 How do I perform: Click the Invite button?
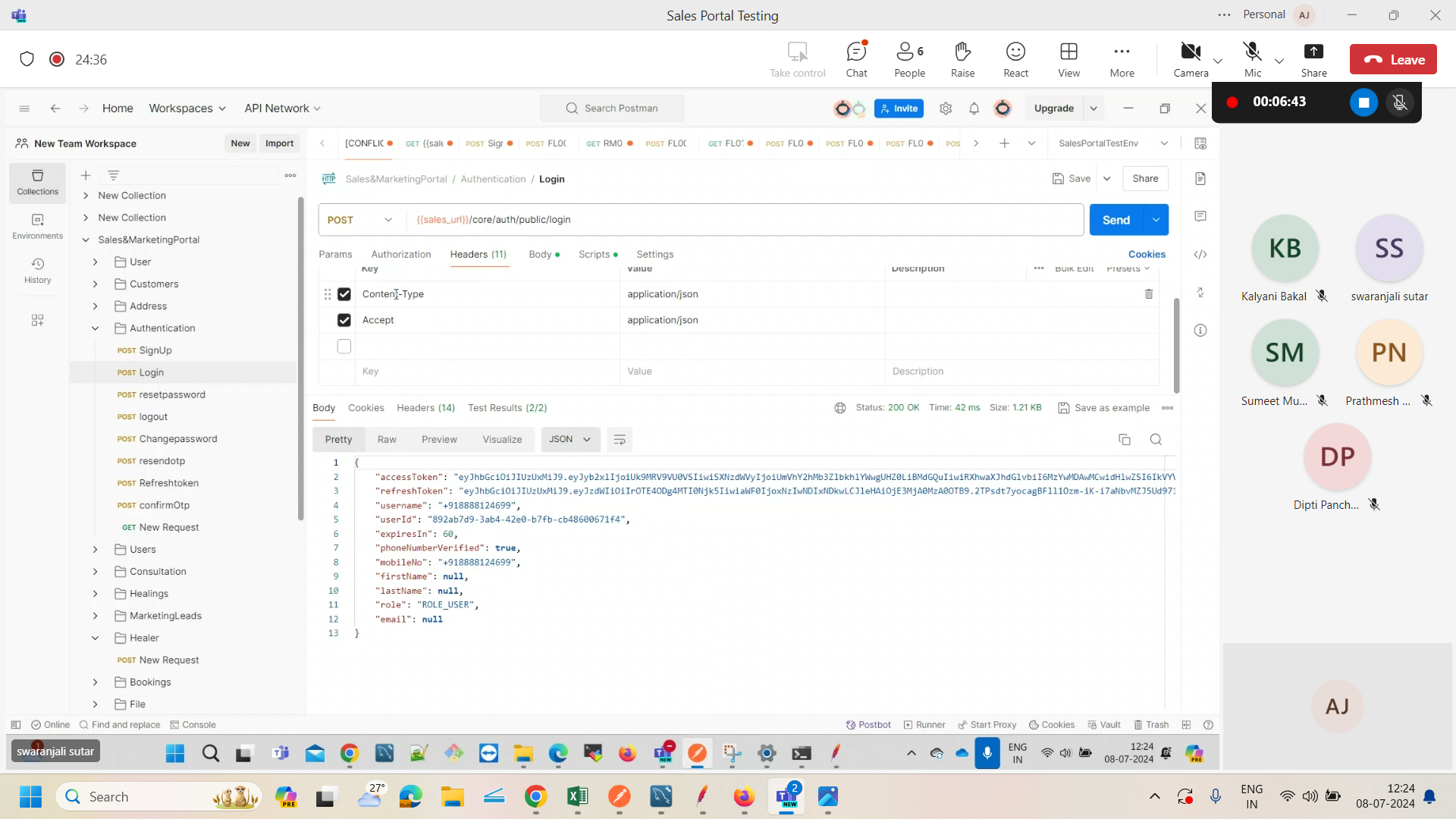pos(899,108)
